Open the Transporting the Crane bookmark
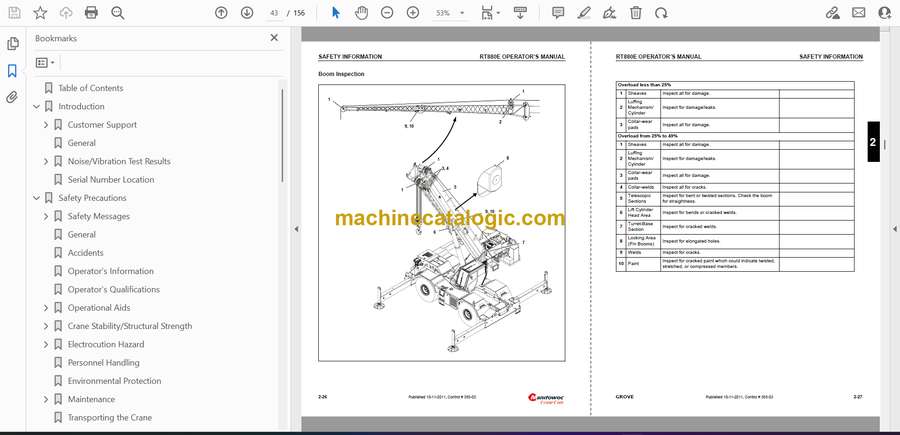Image resolution: width=900 pixels, height=435 pixels. point(110,418)
